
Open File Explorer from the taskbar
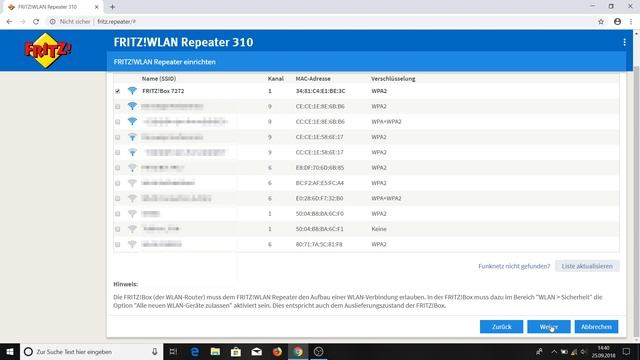tap(215, 351)
